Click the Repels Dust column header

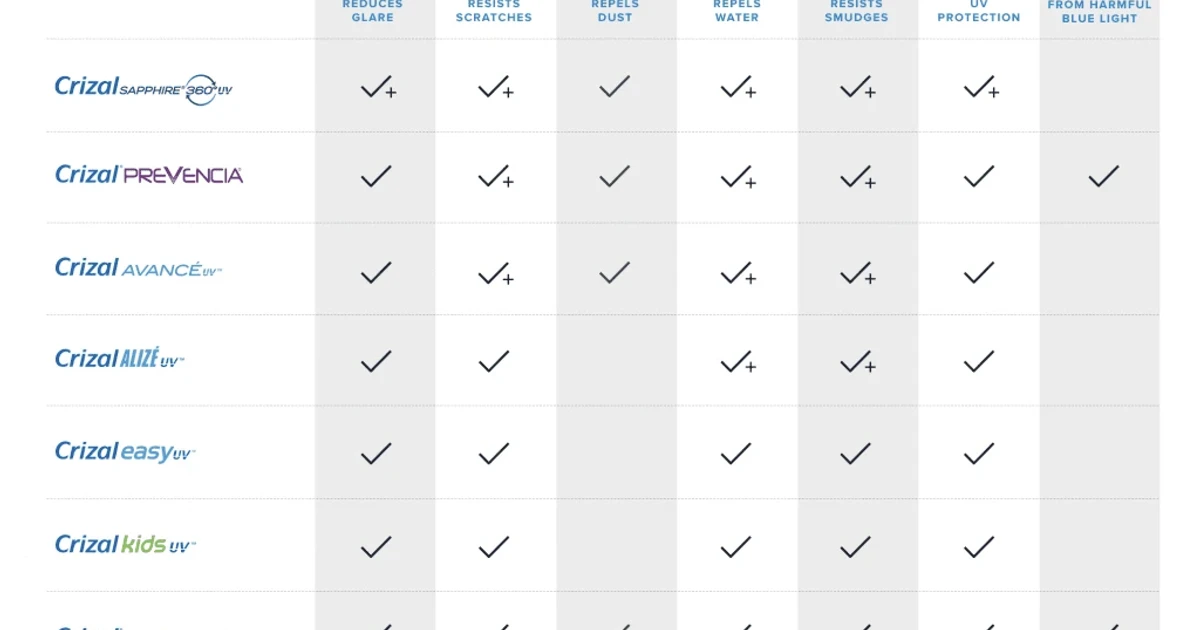tap(615, 11)
